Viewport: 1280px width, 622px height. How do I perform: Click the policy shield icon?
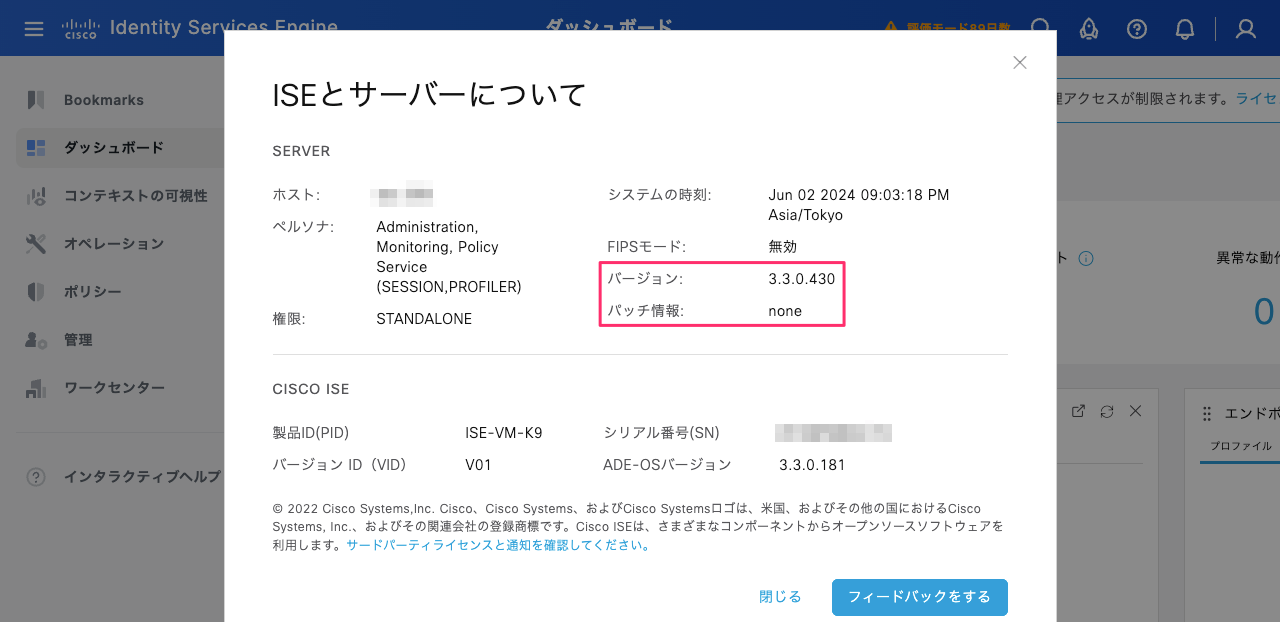(x=36, y=292)
